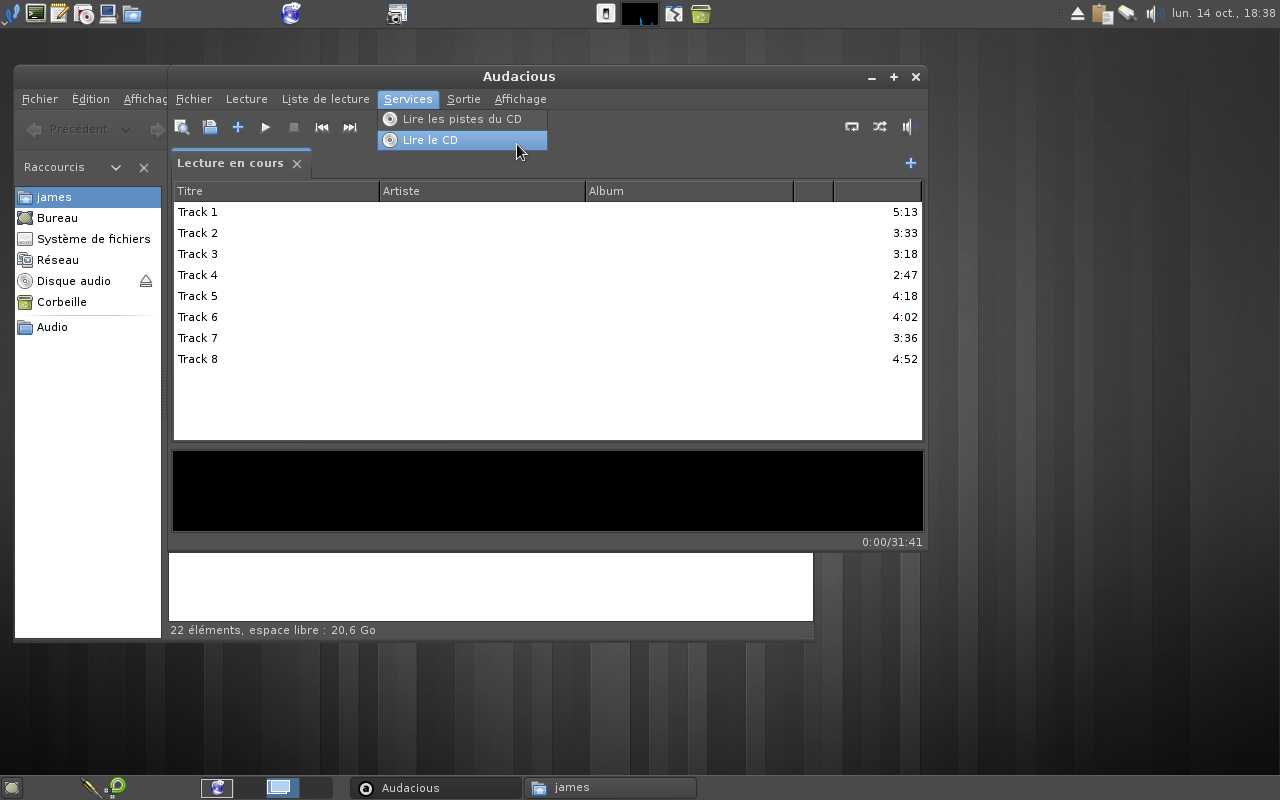This screenshot has width=1280, height=800.
Task: Select Track 4 in the playlist
Action: point(548,275)
